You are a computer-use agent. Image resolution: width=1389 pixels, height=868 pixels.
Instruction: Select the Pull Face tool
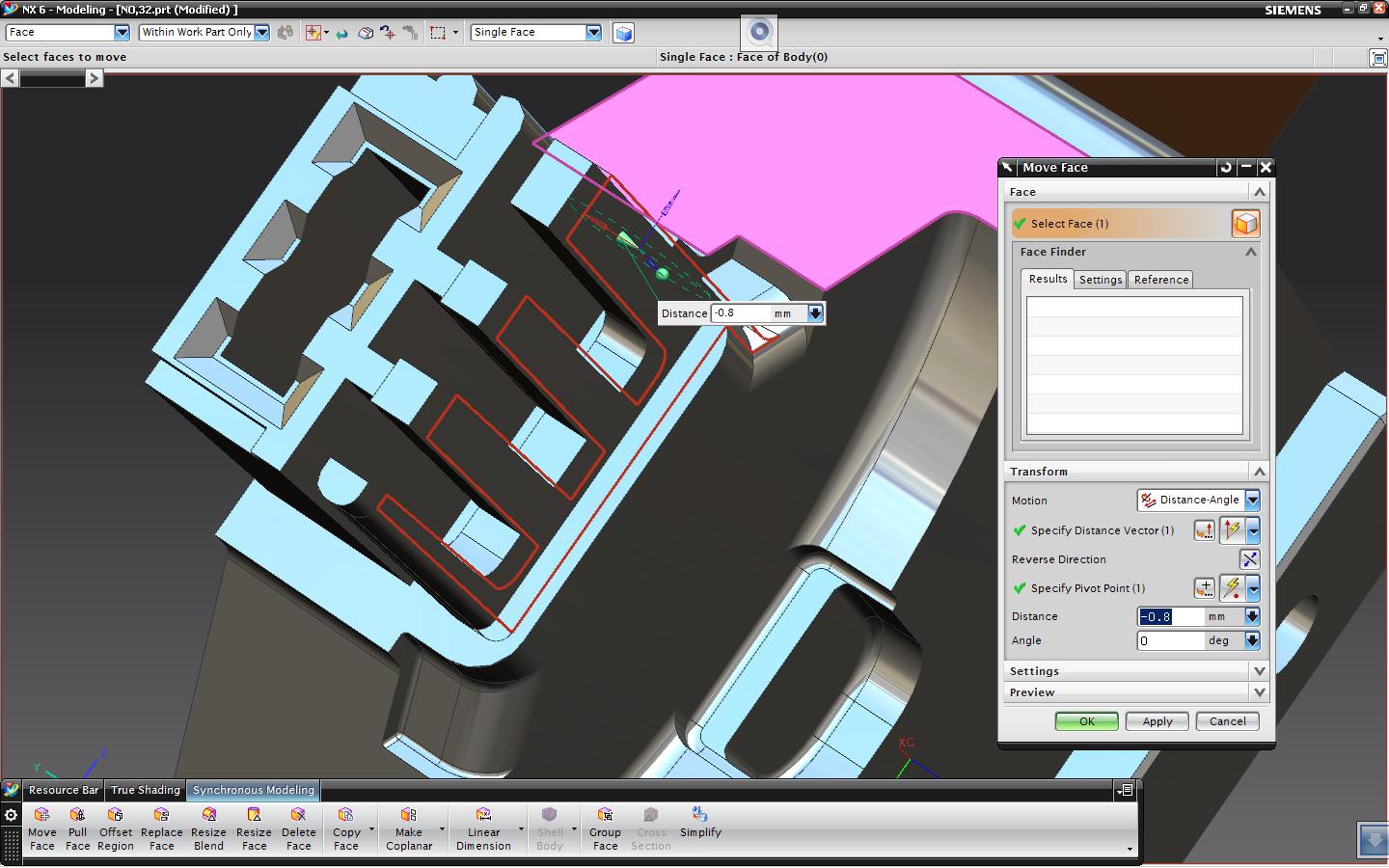(77, 829)
